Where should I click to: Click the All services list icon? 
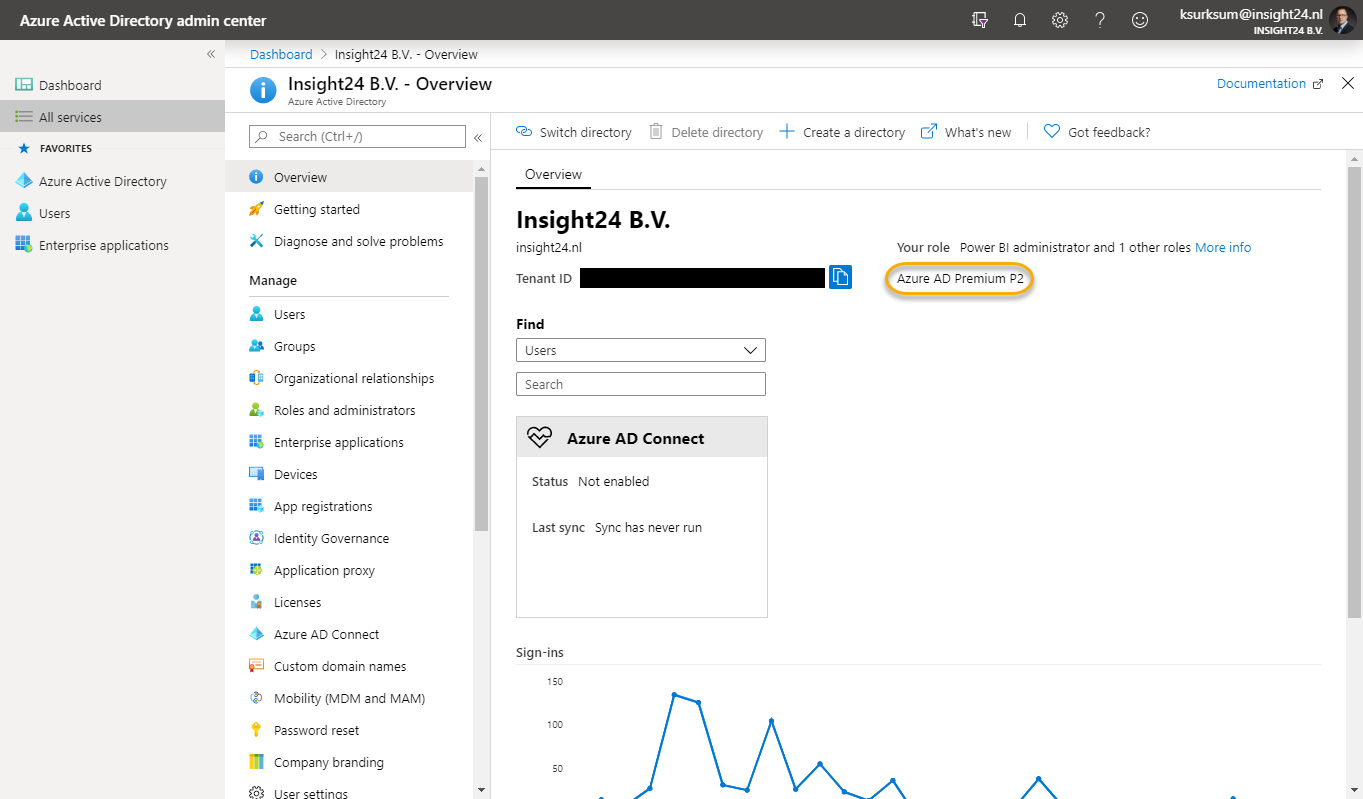click(x=24, y=117)
